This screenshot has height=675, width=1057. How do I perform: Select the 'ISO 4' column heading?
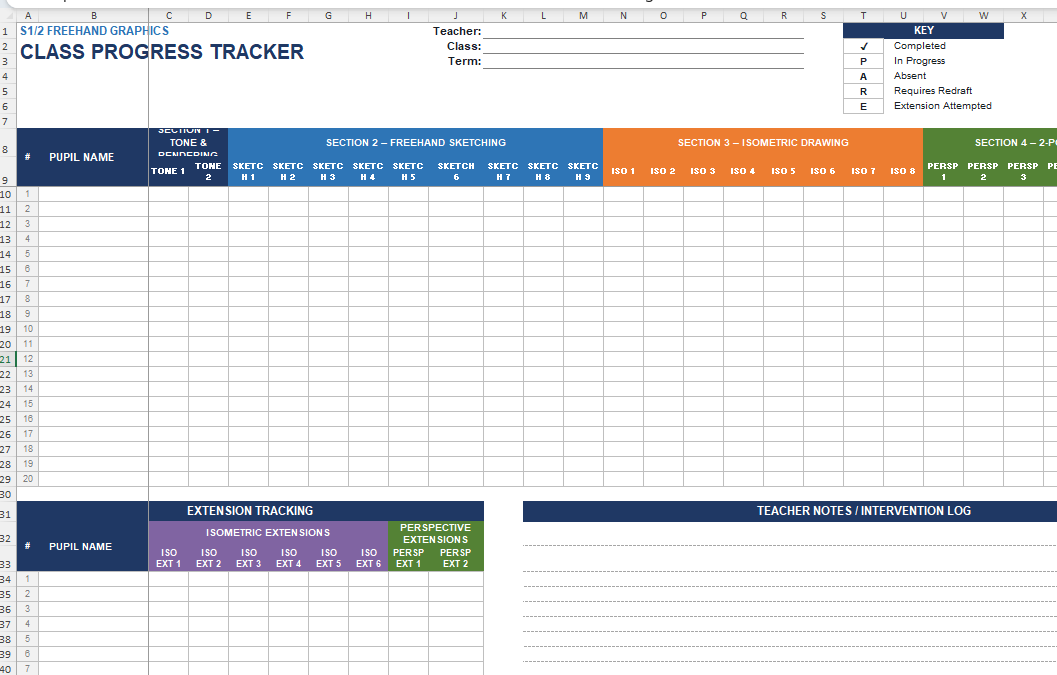743,171
